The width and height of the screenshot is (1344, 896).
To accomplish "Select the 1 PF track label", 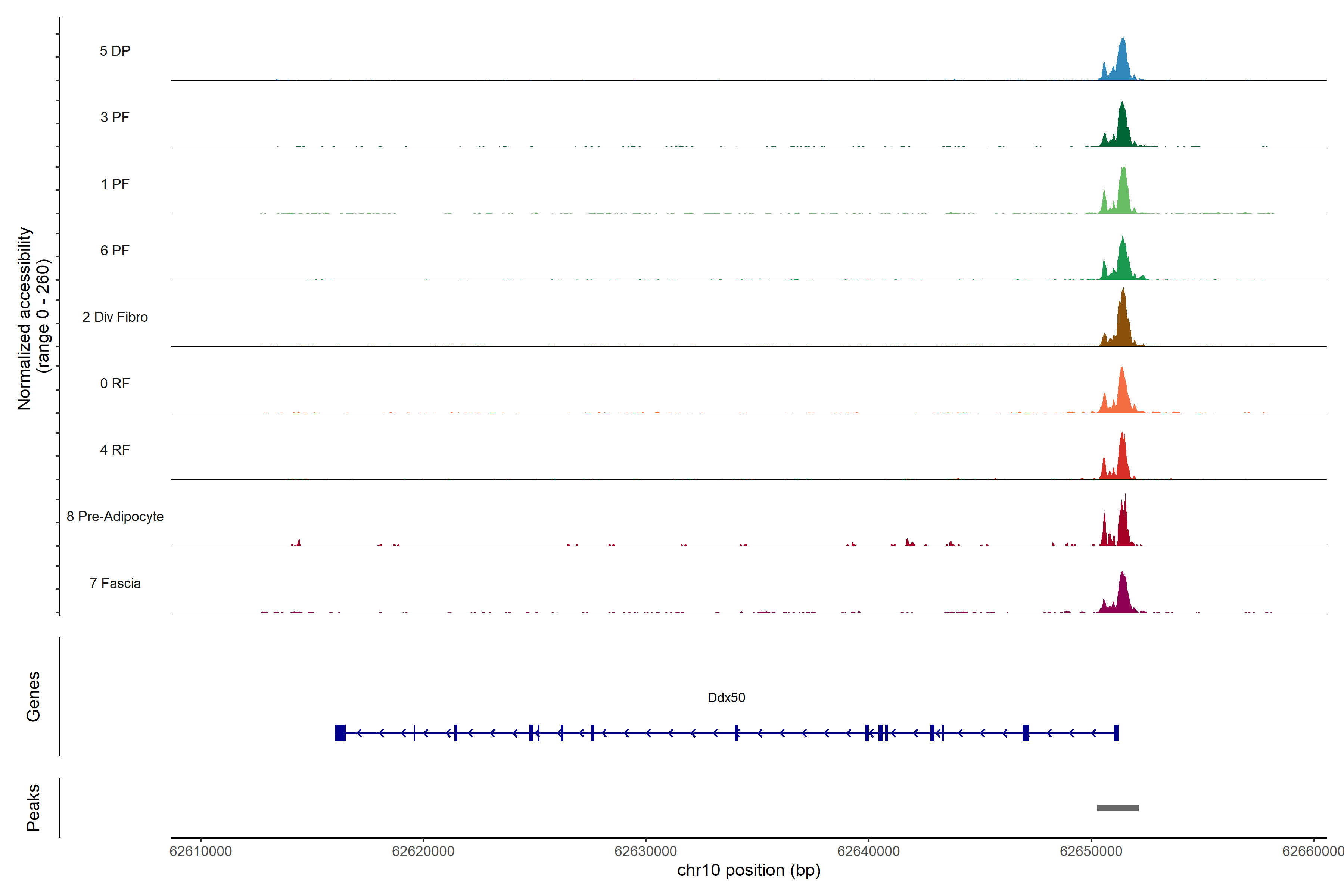I will pyautogui.click(x=115, y=184).
